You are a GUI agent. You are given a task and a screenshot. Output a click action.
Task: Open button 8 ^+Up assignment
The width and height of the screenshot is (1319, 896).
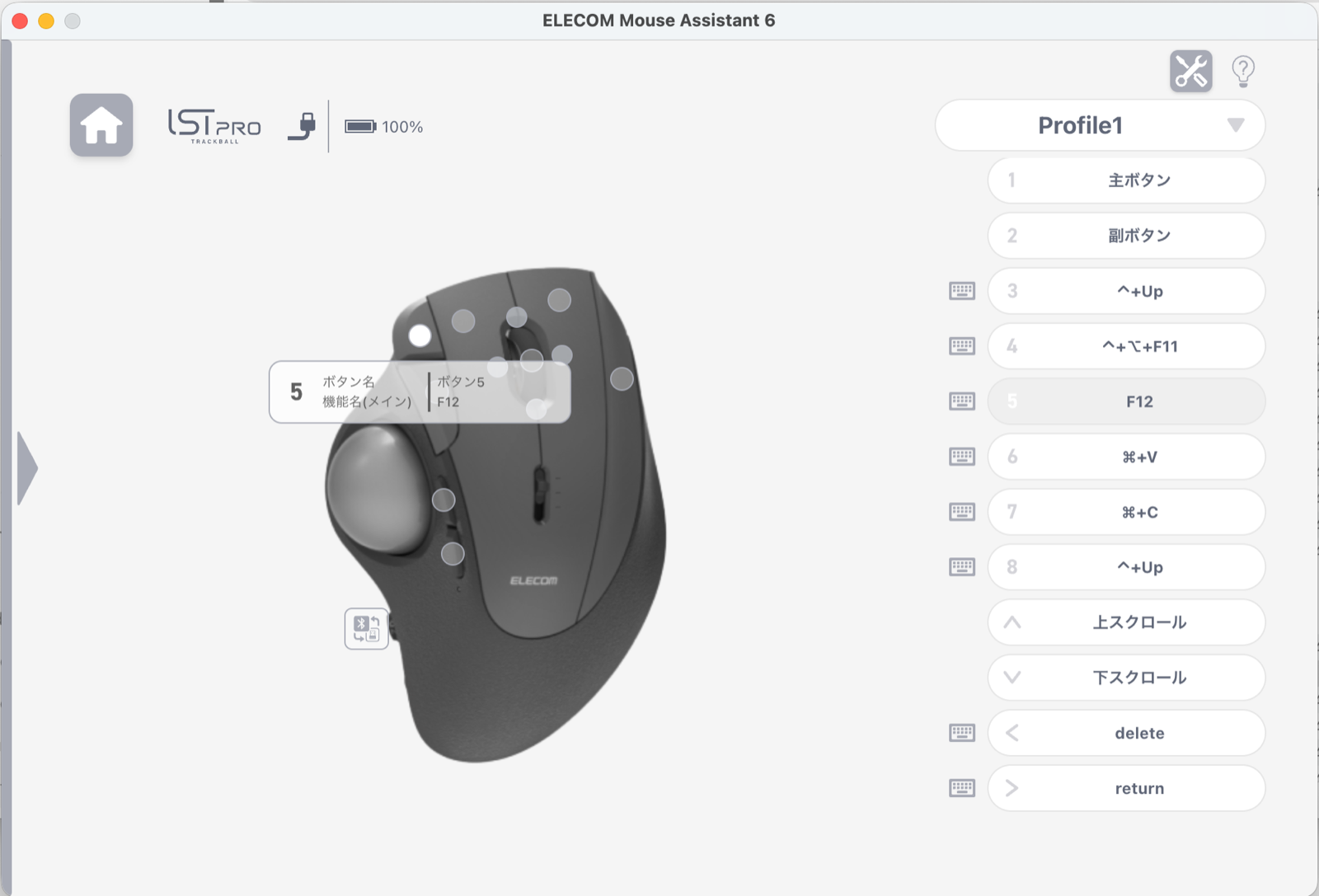click(x=1126, y=567)
